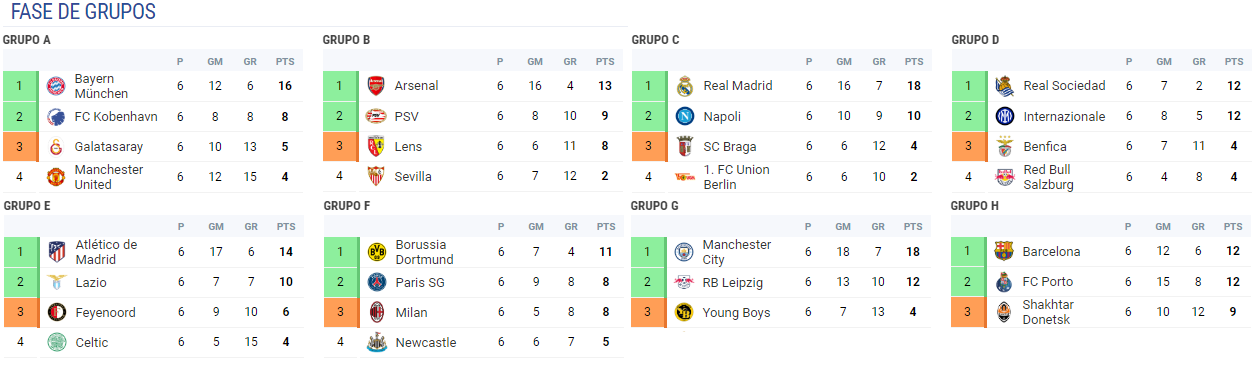Click the Shakhtar Donetsk crest
Screen dimensions: 1255x371
(1005, 313)
